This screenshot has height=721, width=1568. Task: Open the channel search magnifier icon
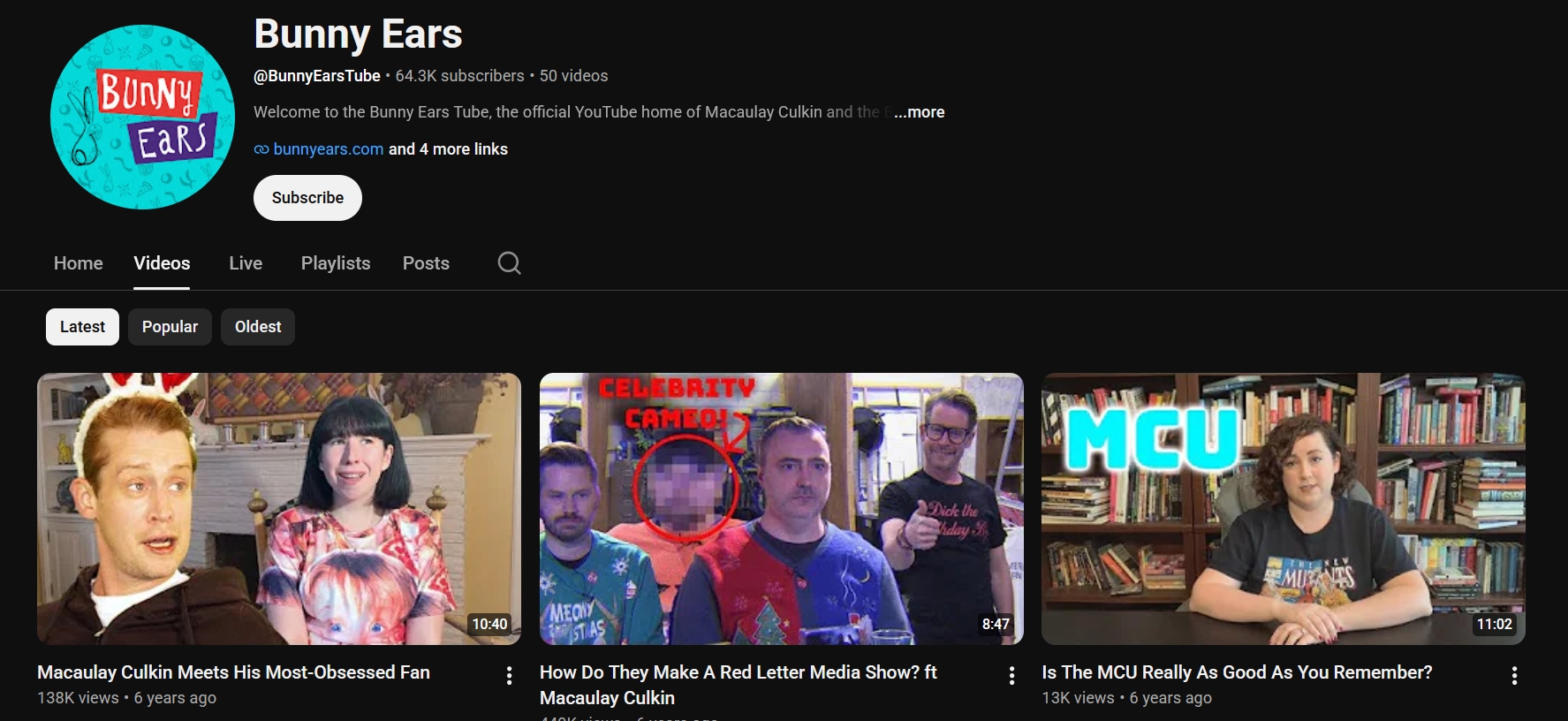pyautogui.click(x=509, y=263)
